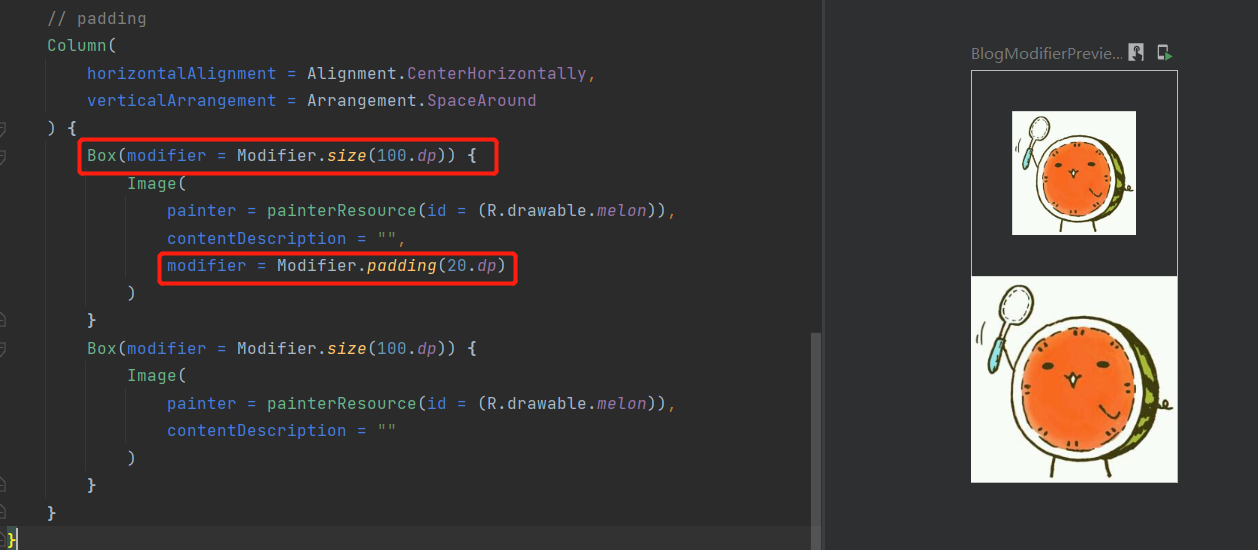Image resolution: width=1258 pixels, height=550 pixels.
Task: Click 'size' in the second Box line
Action: point(347,348)
